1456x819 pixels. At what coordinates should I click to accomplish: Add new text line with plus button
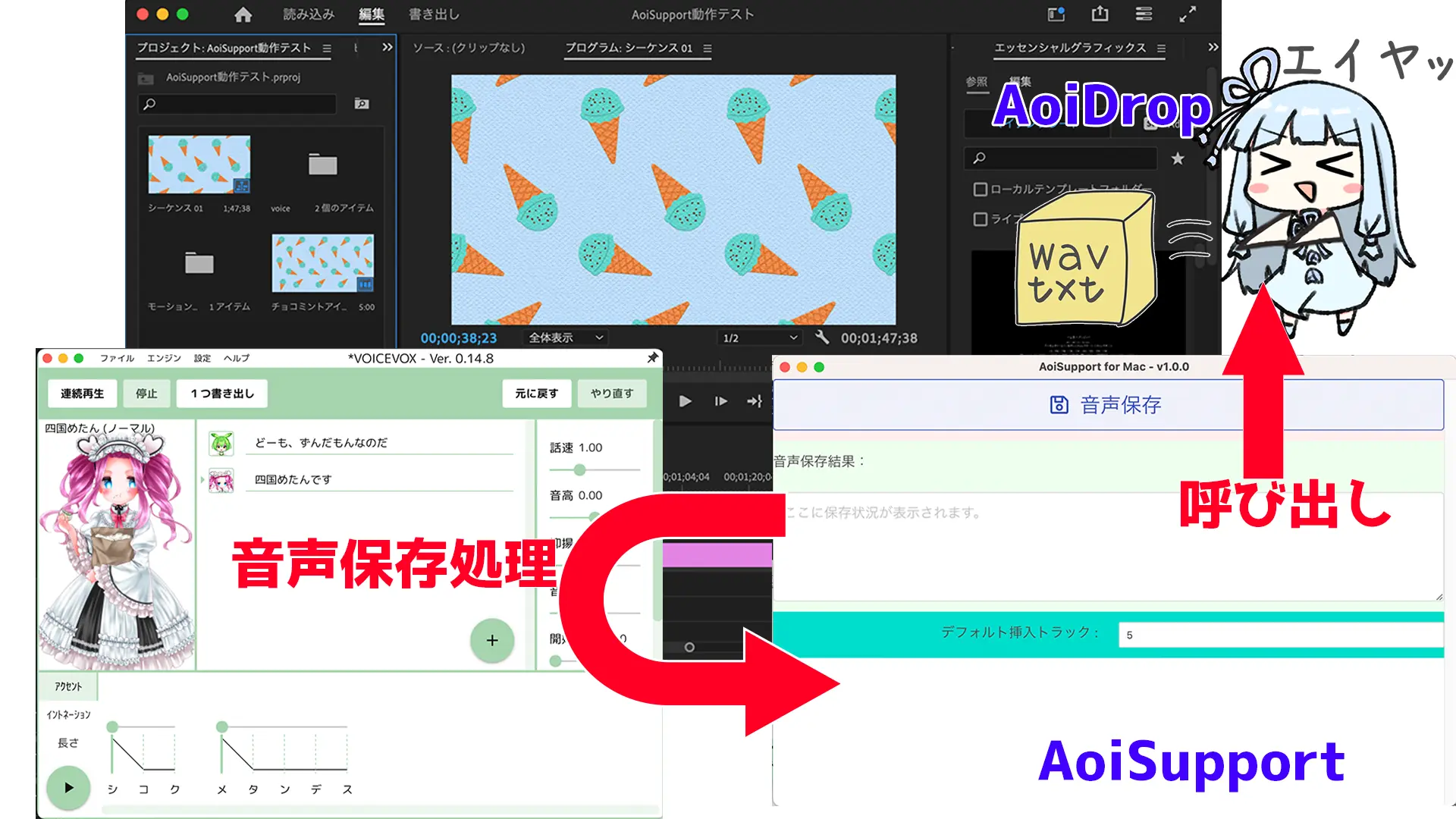[x=492, y=641]
